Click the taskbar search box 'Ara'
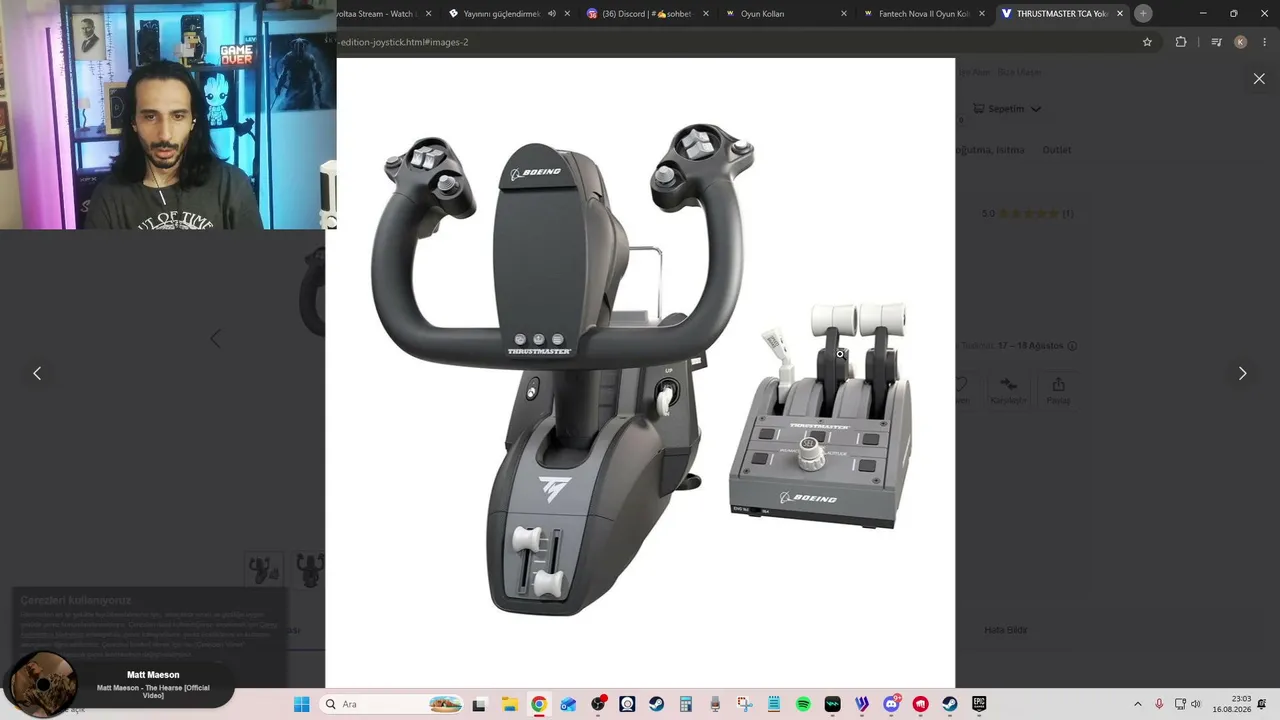This screenshot has width=1280, height=720. coord(393,704)
